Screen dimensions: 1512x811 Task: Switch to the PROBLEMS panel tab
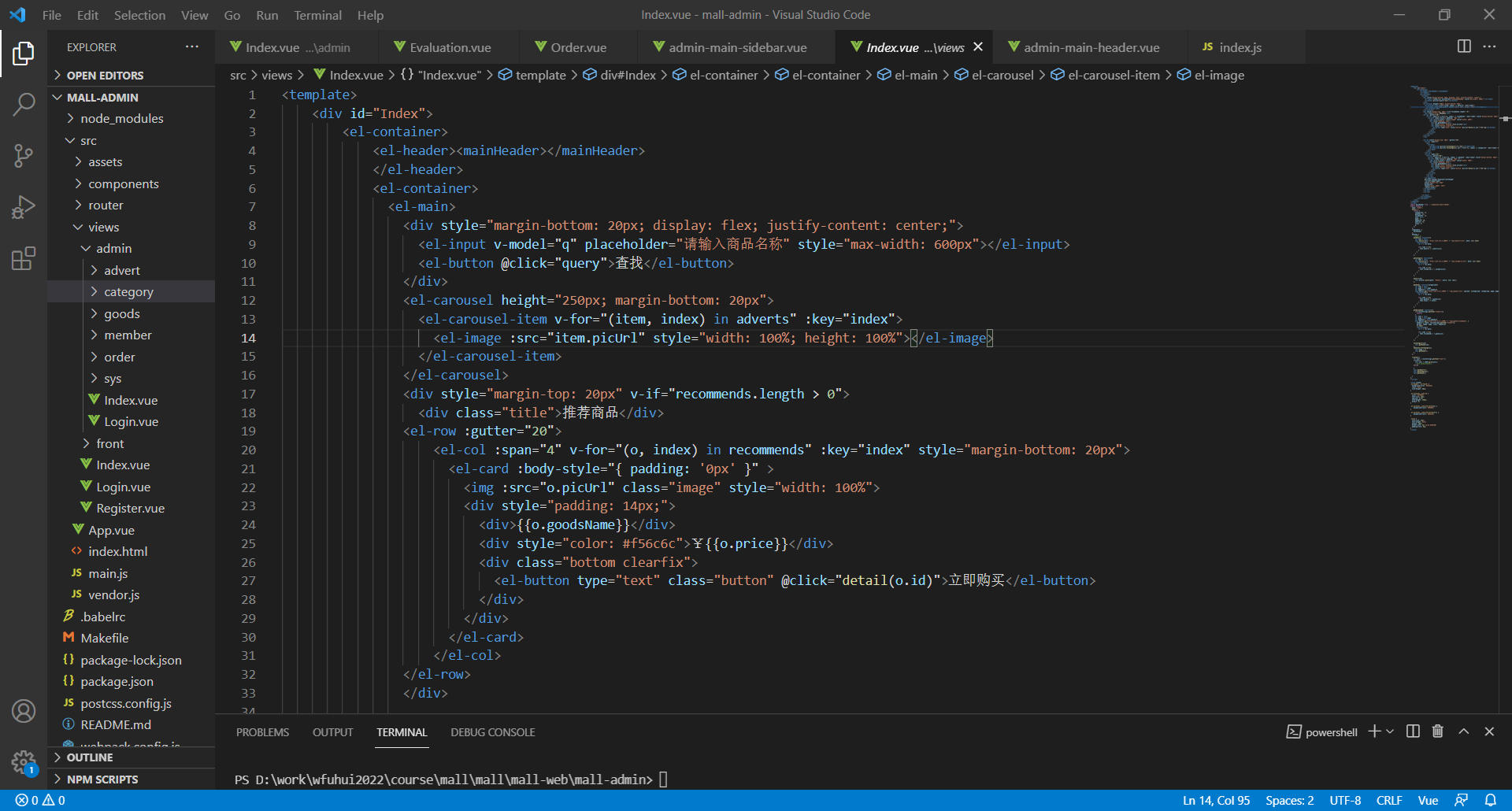coord(262,732)
